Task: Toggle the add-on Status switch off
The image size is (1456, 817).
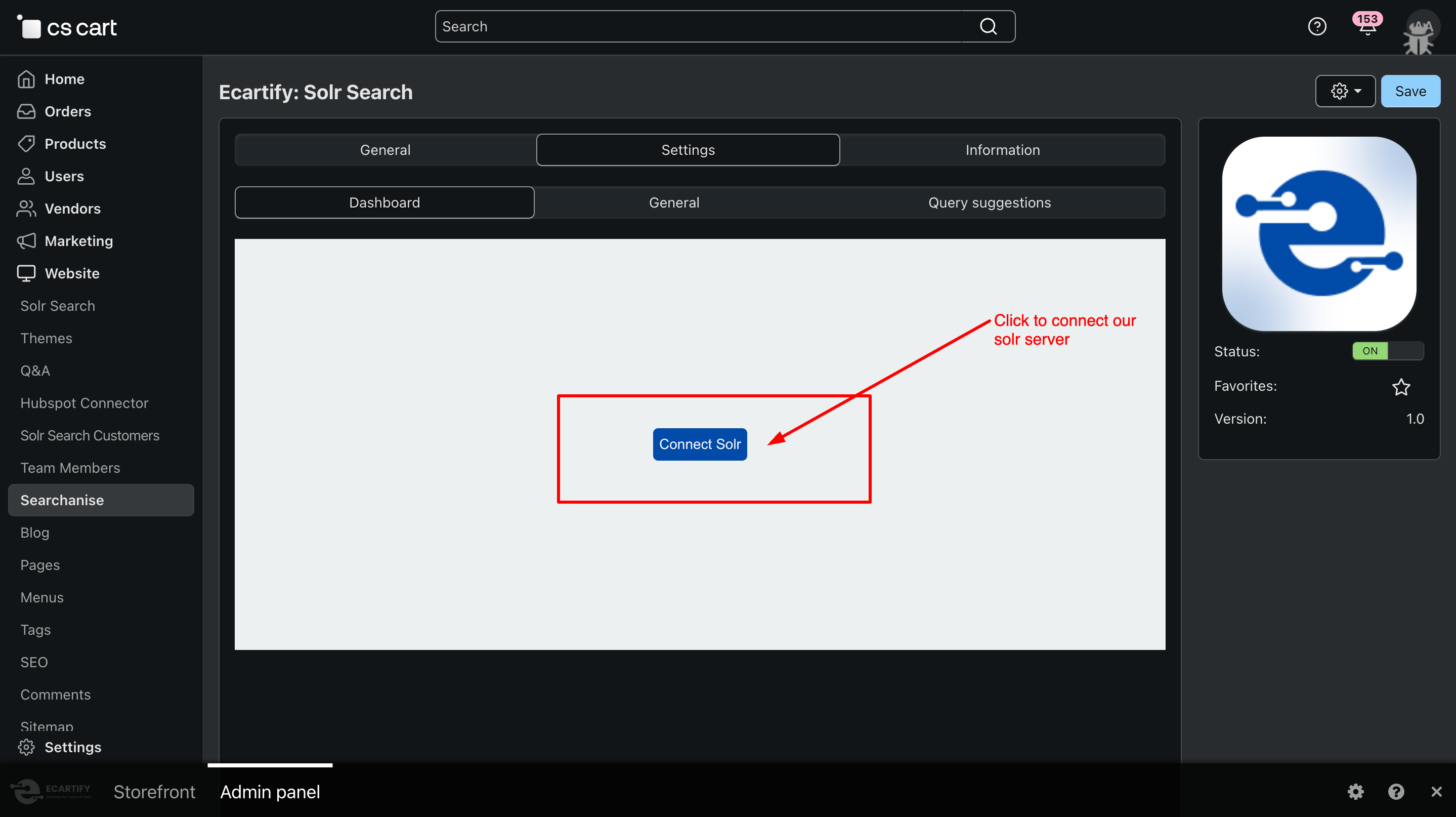Action: [x=1388, y=351]
